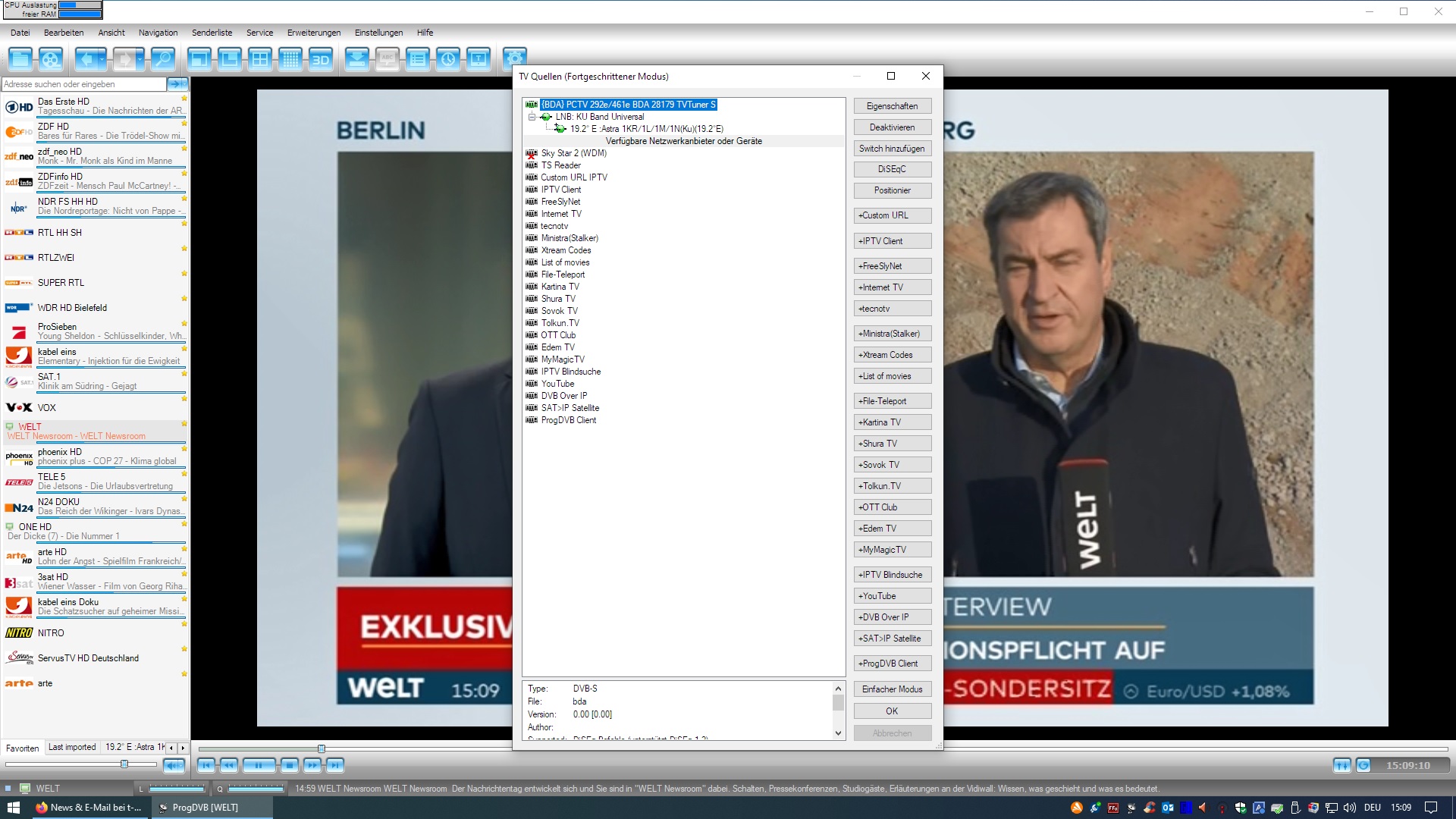Image resolution: width=1456 pixels, height=819 pixels.
Task: Click the teletext screen toolbar icon
Action: tap(479, 59)
